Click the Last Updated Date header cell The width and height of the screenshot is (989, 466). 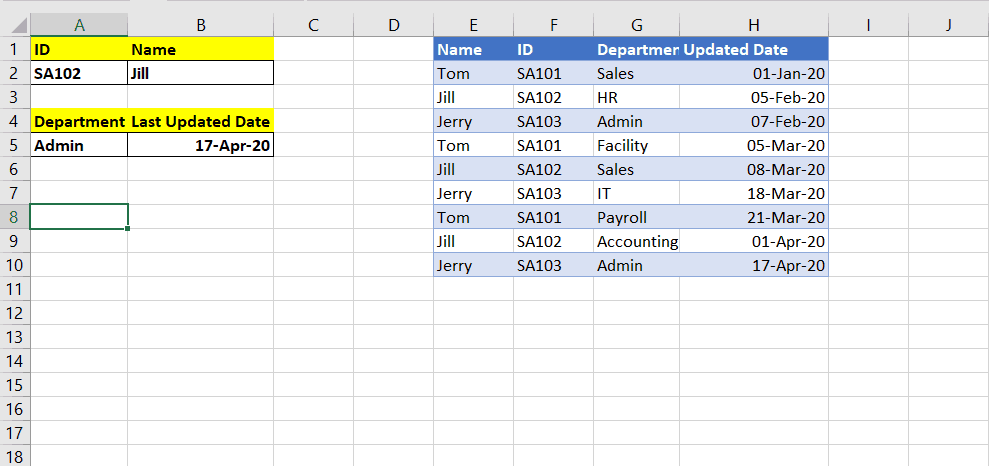[x=201, y=122]
